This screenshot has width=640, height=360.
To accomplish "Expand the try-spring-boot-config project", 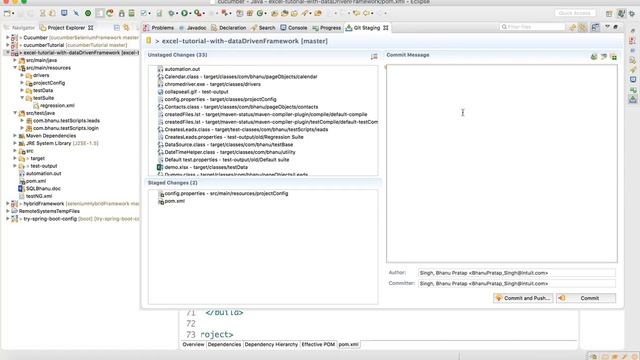I will [8, 219].
